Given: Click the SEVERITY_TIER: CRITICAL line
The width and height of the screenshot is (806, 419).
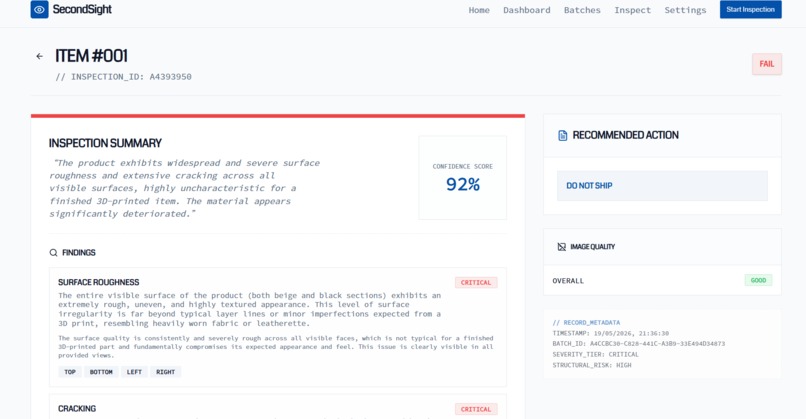Looking at the screenshot, I should (x=596, y=354).
